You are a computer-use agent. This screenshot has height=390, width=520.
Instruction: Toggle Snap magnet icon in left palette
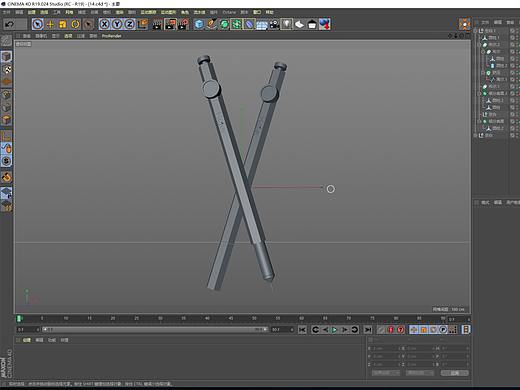point(6,177)
